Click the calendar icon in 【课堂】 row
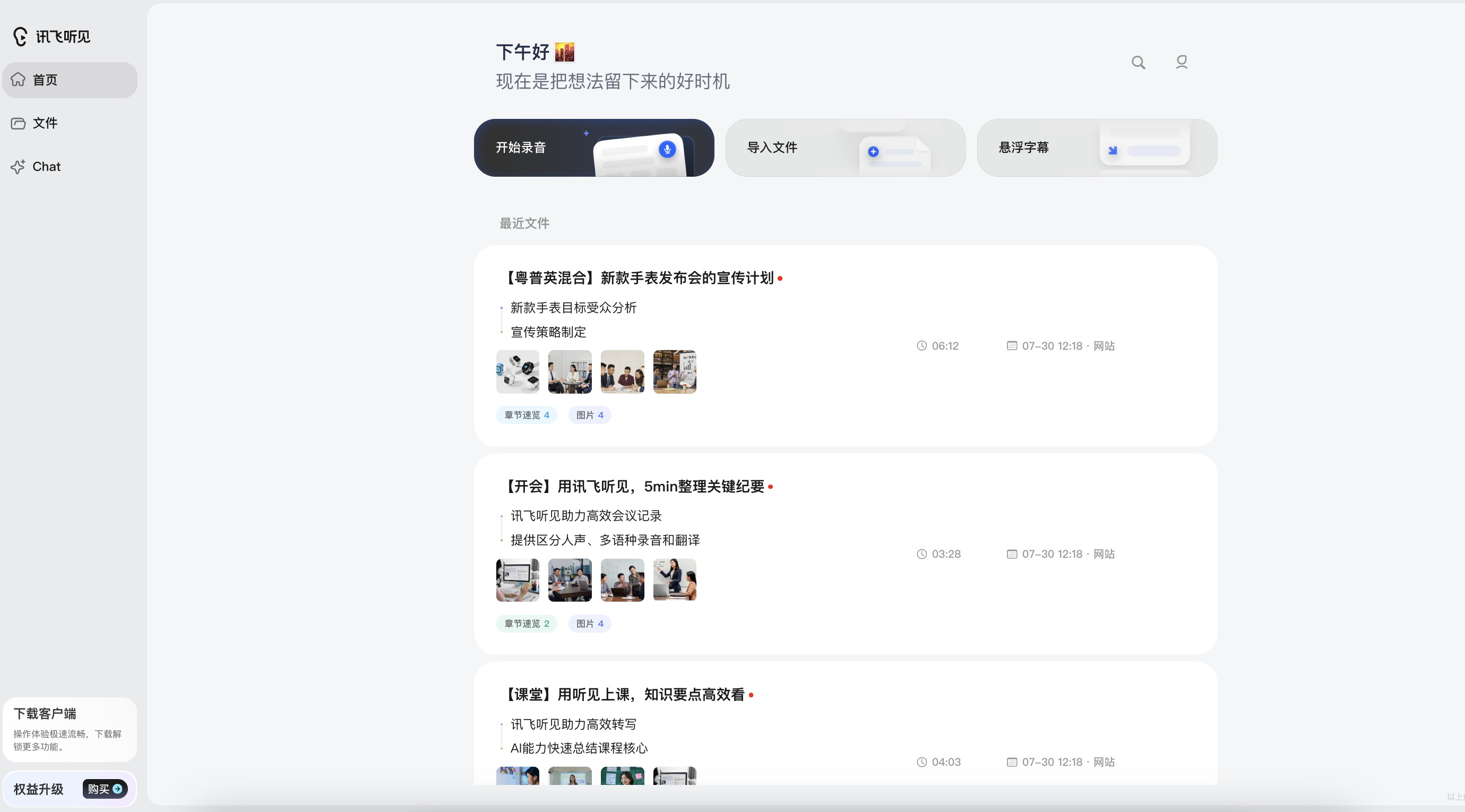This screenshot has width=1465, height=812. 1012,762
